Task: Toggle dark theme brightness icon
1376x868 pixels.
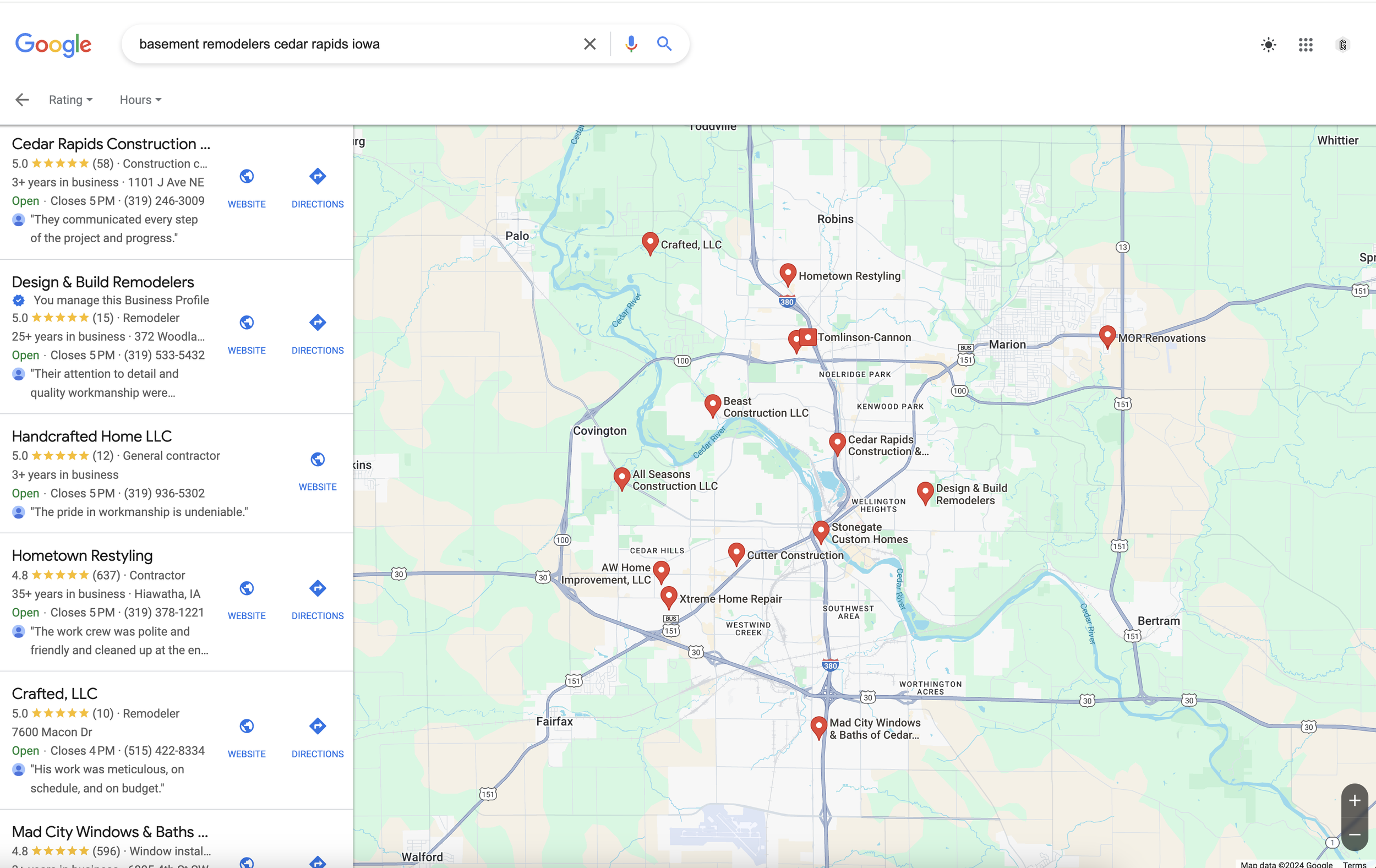Action: 1268,45
